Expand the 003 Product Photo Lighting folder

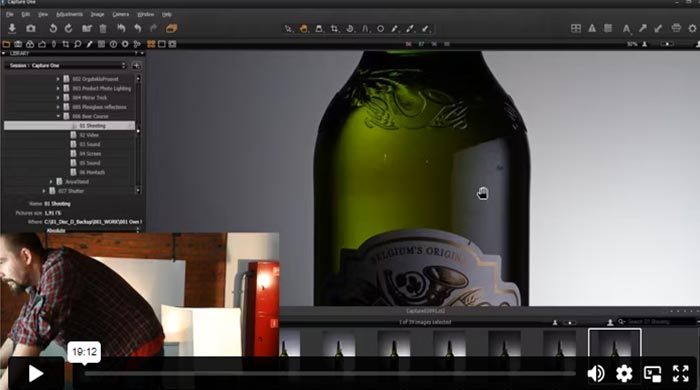tap(58, 88)
